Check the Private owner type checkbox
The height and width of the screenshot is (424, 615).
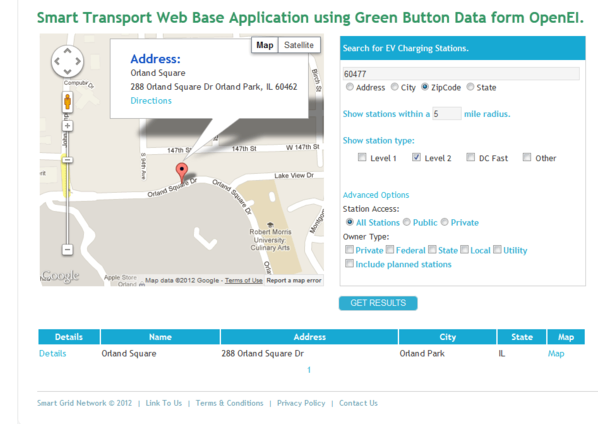point(349,249)
